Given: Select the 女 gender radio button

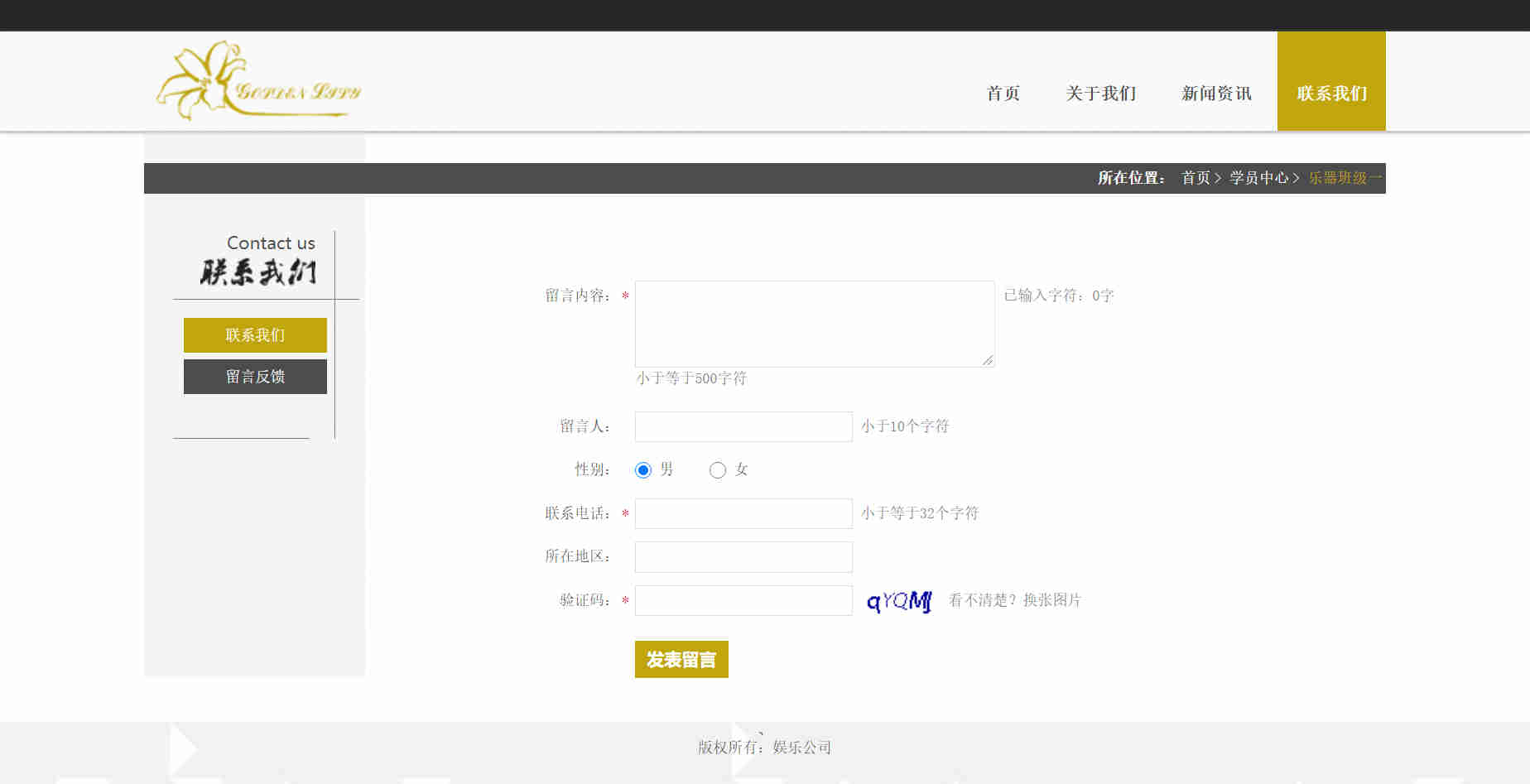Looking at the screenshot, I should (x=718, y=470).
